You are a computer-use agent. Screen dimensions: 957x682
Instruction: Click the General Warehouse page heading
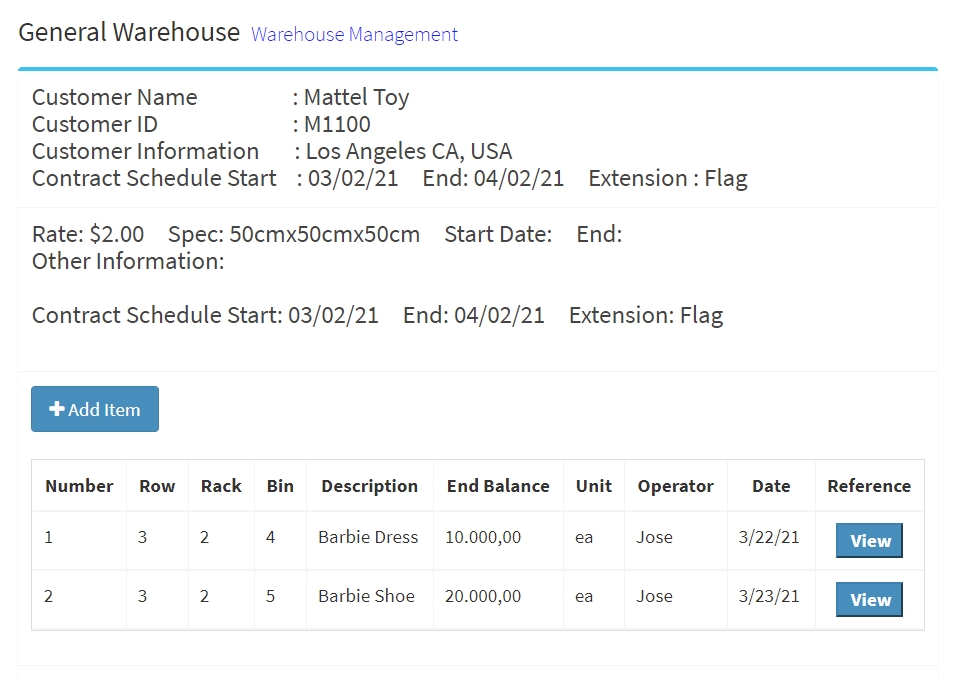[x=129, y=32]
